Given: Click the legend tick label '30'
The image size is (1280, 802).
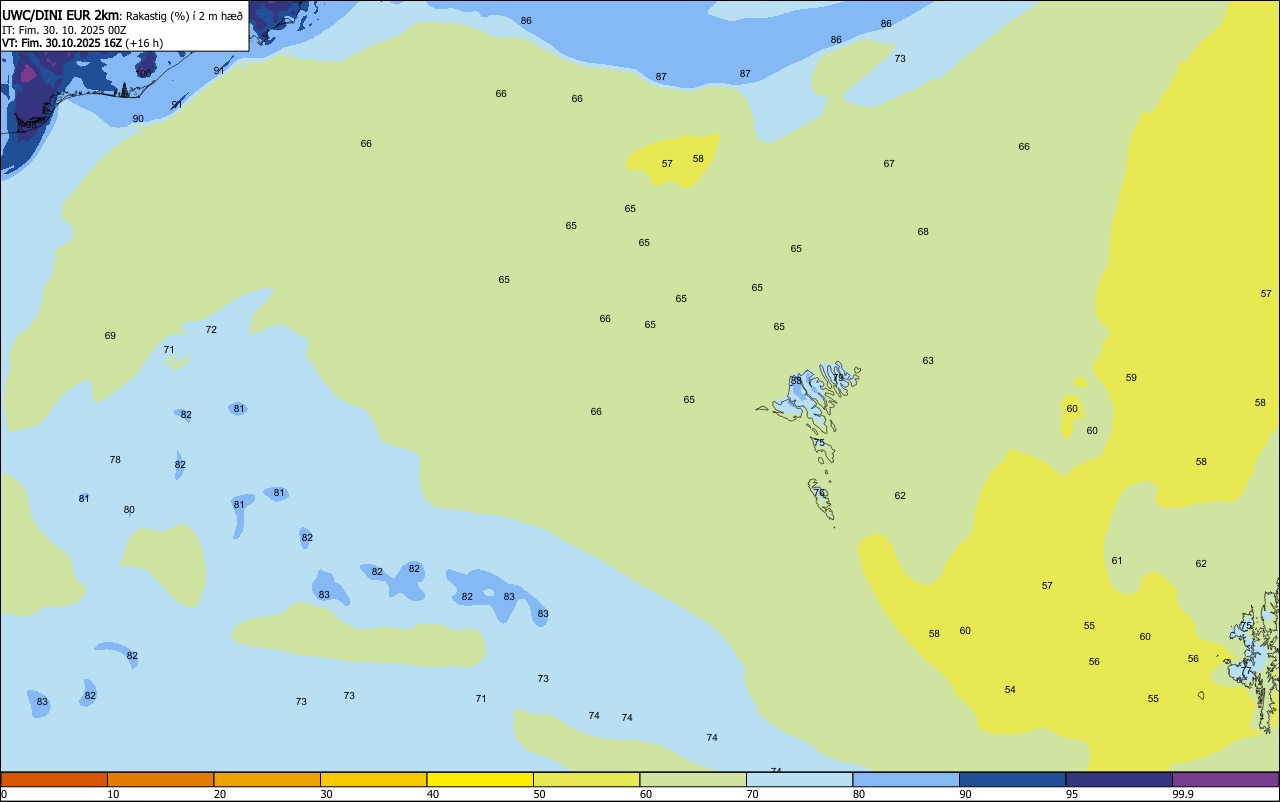Looking at the screenshot, I should click(326, 794).
